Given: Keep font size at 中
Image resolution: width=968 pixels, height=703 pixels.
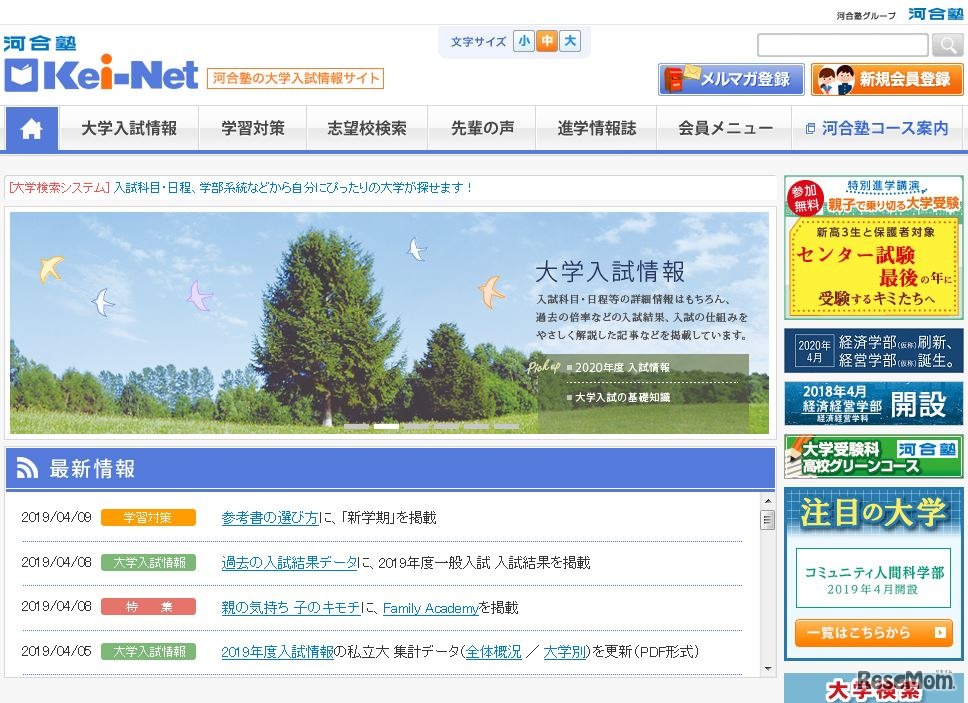Looking at the screenshot, I should click(x=545, y=42).
